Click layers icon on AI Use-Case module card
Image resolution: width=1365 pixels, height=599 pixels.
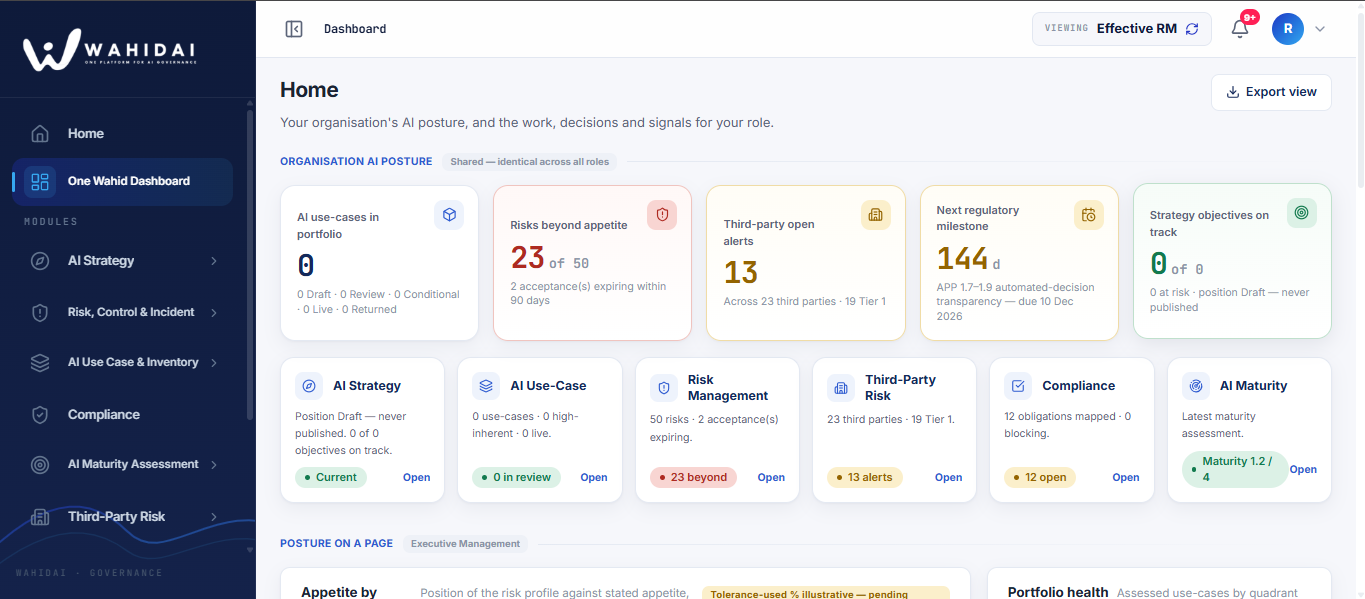[x=486, y=386]
